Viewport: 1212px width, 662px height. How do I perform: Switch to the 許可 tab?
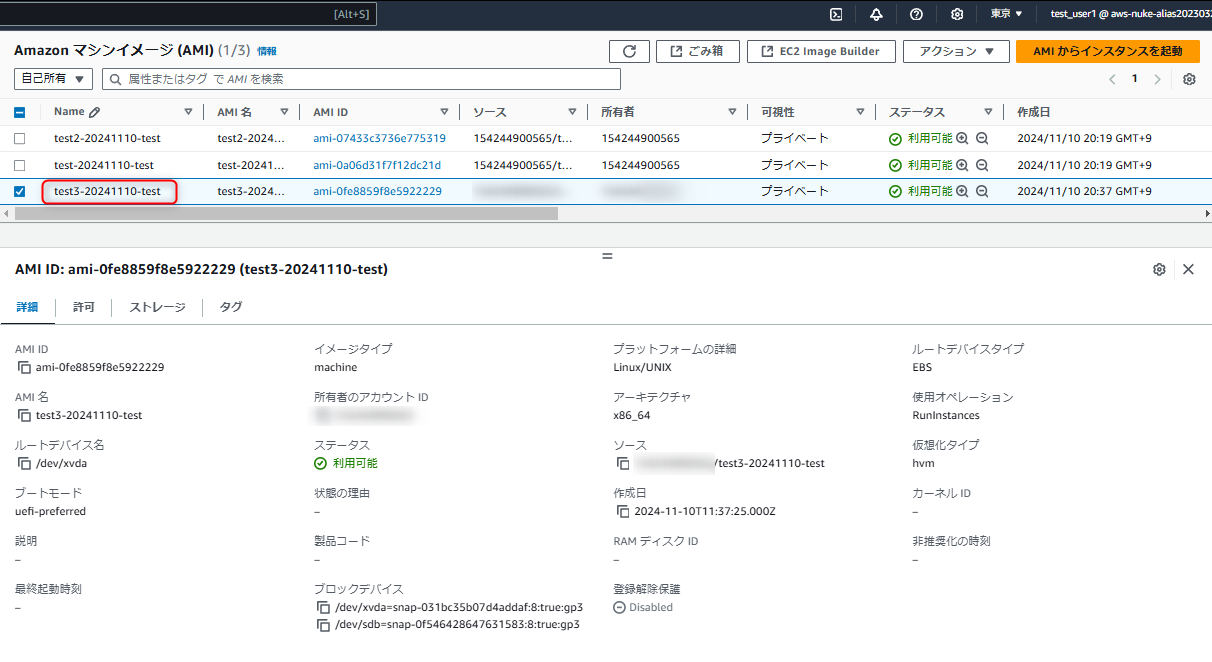click(84, 307)
